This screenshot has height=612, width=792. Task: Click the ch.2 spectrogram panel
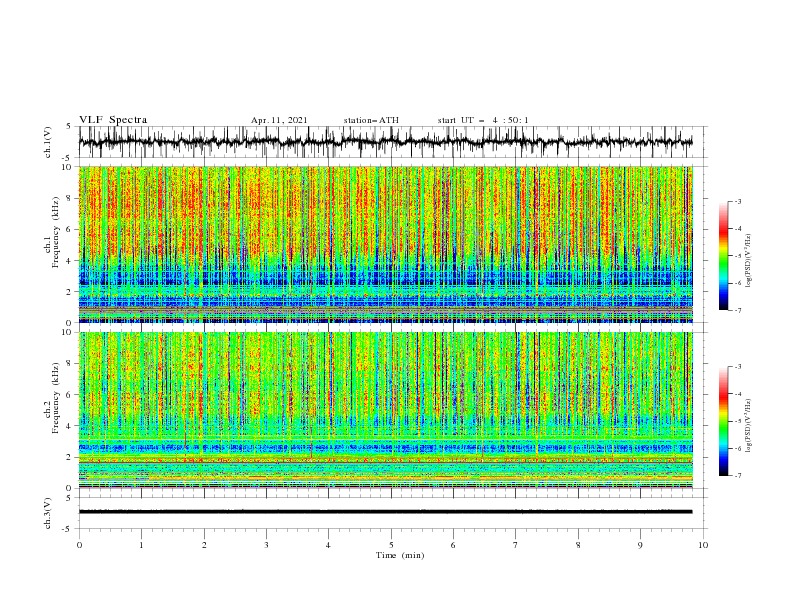[385, 410]
